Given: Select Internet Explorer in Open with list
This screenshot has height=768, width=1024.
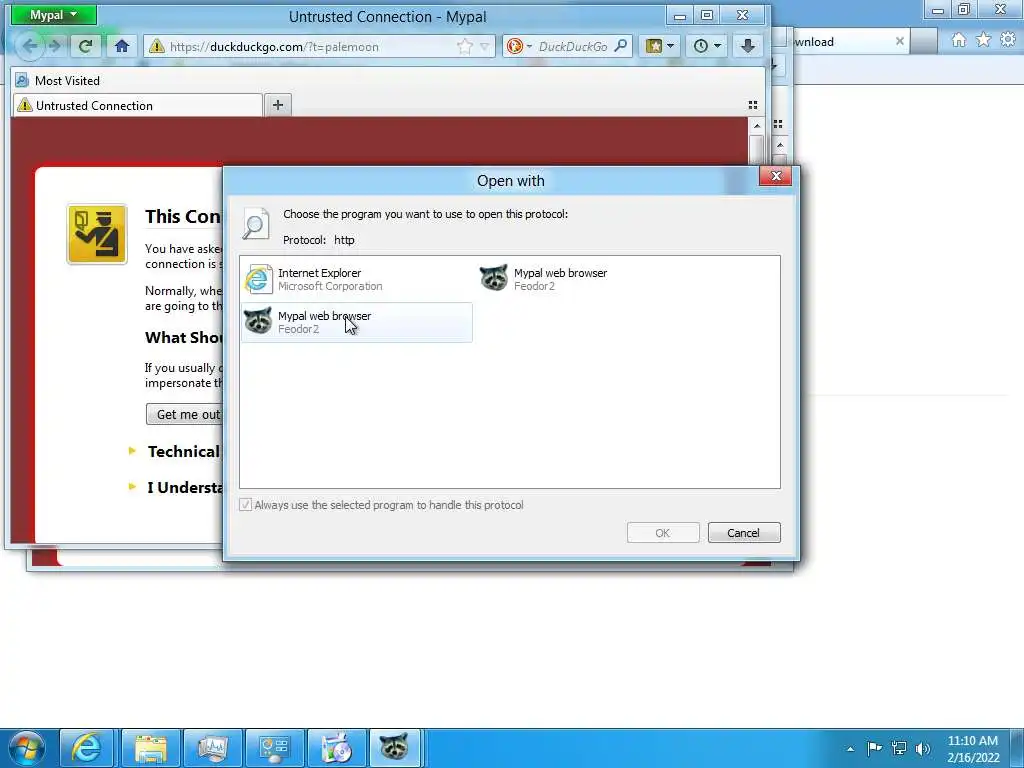Looking at the screenshot, I should click(x=357, y=280).
